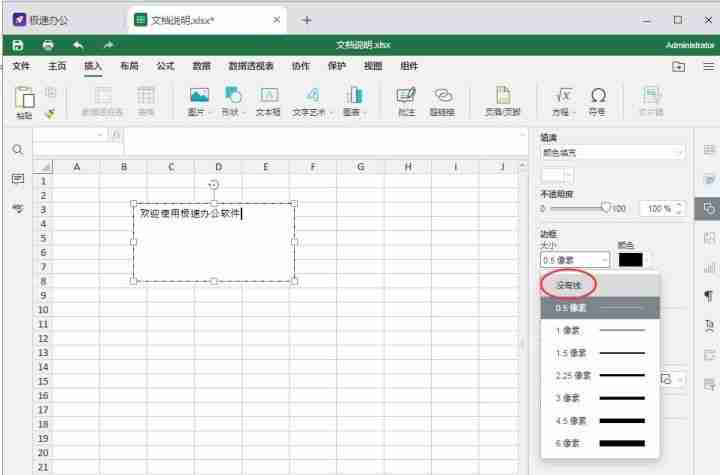Open the Shapes (形状) tool
720x475 pixels.
[233, 95]
